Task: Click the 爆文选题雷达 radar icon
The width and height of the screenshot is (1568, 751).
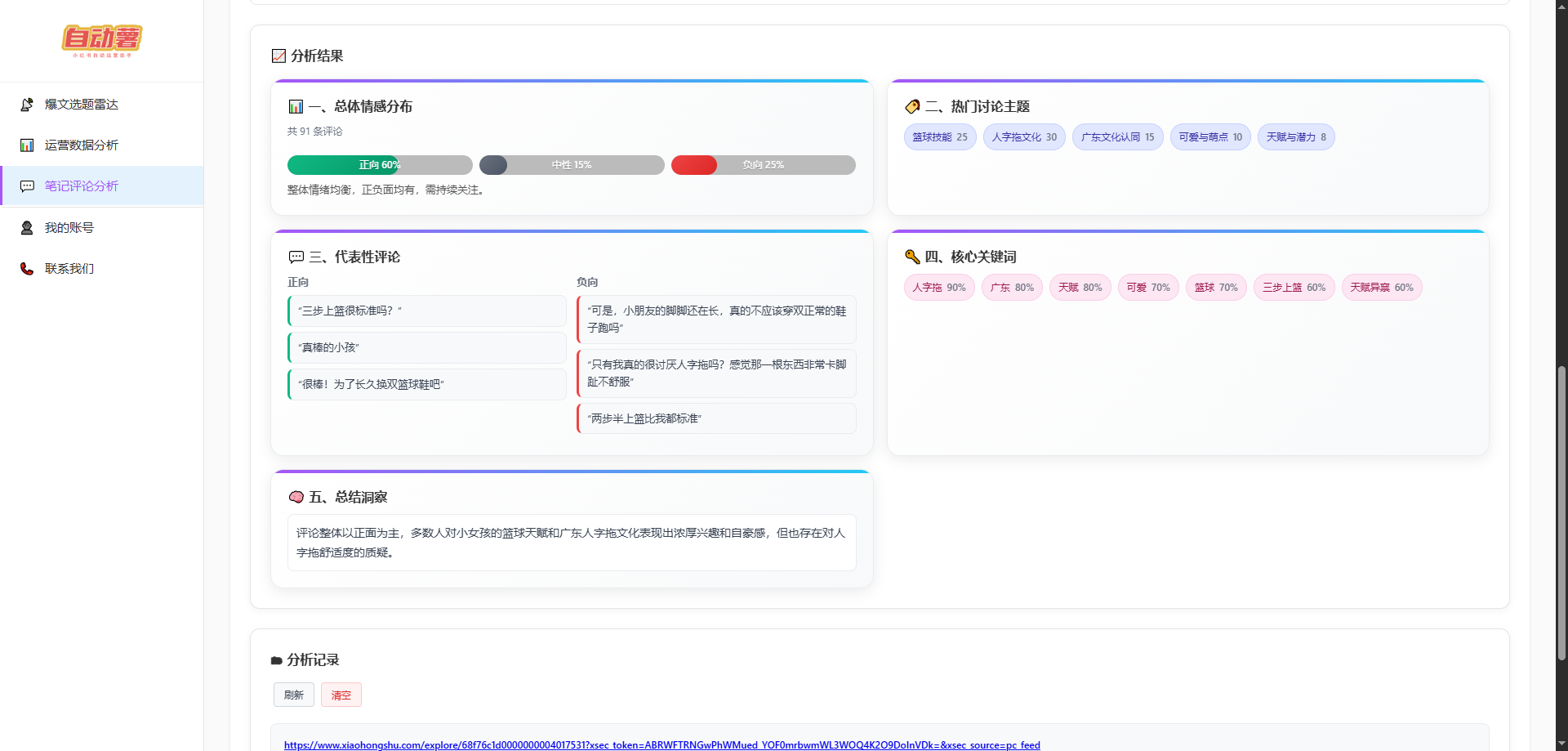Action: tap(27, 105)
